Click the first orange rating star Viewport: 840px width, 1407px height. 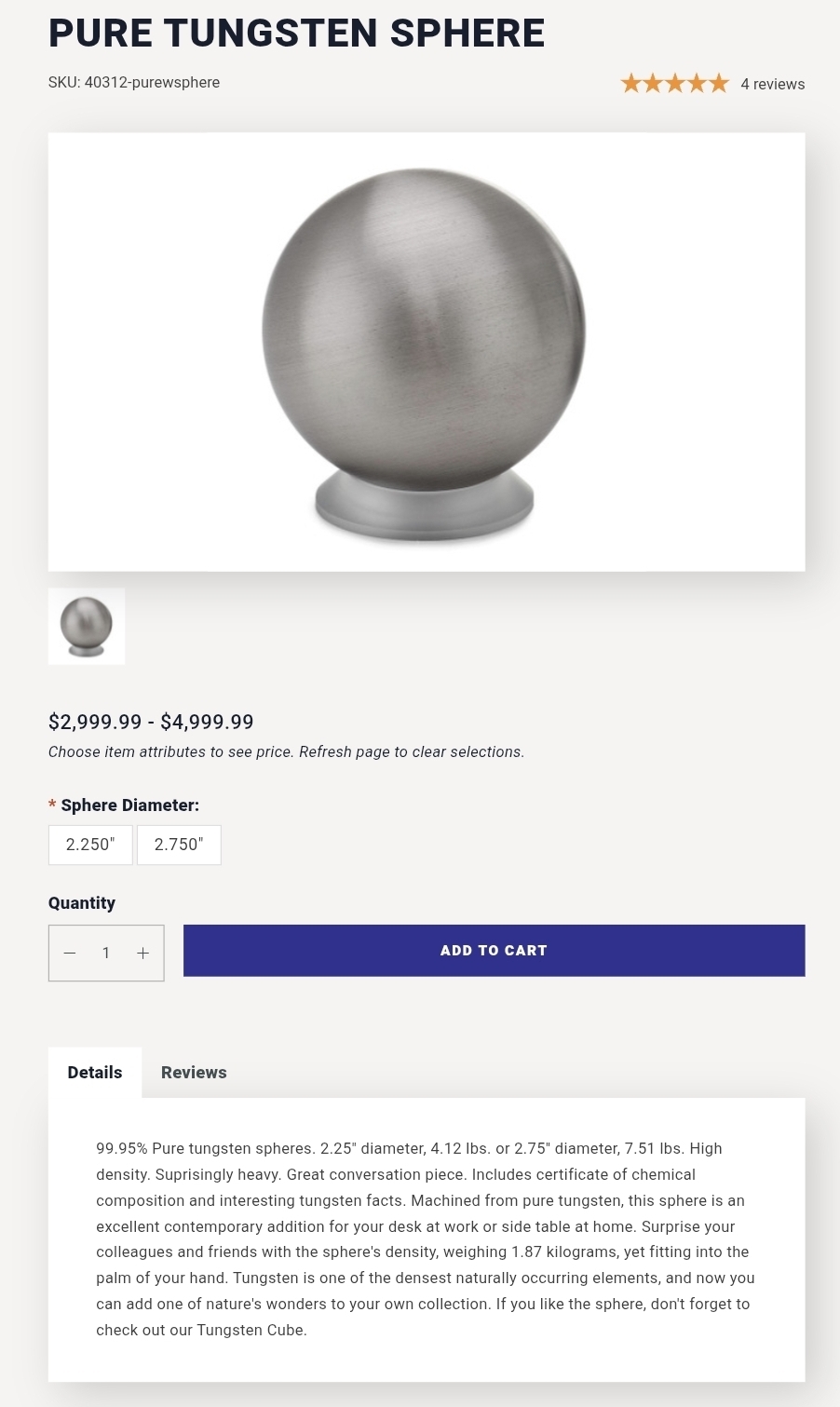[x=631, y=84]
